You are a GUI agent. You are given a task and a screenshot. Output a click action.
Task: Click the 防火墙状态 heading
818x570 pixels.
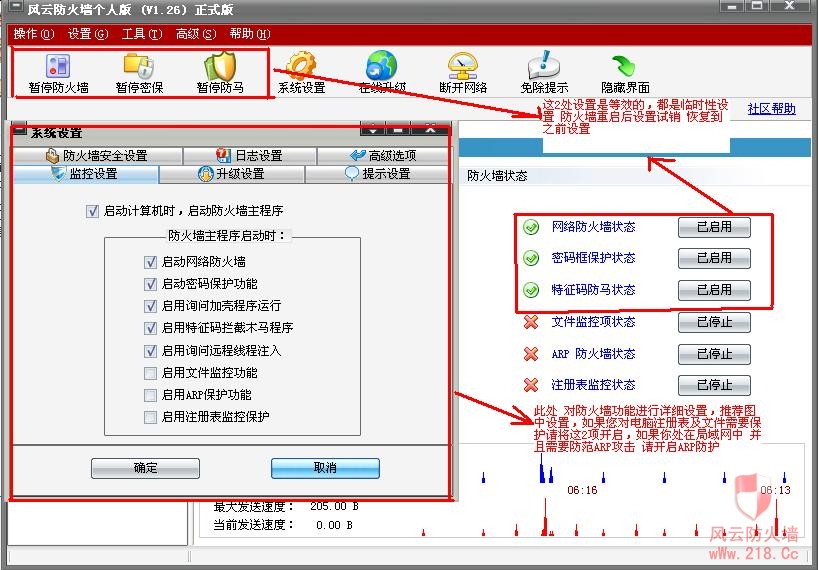tap(497, 176)
